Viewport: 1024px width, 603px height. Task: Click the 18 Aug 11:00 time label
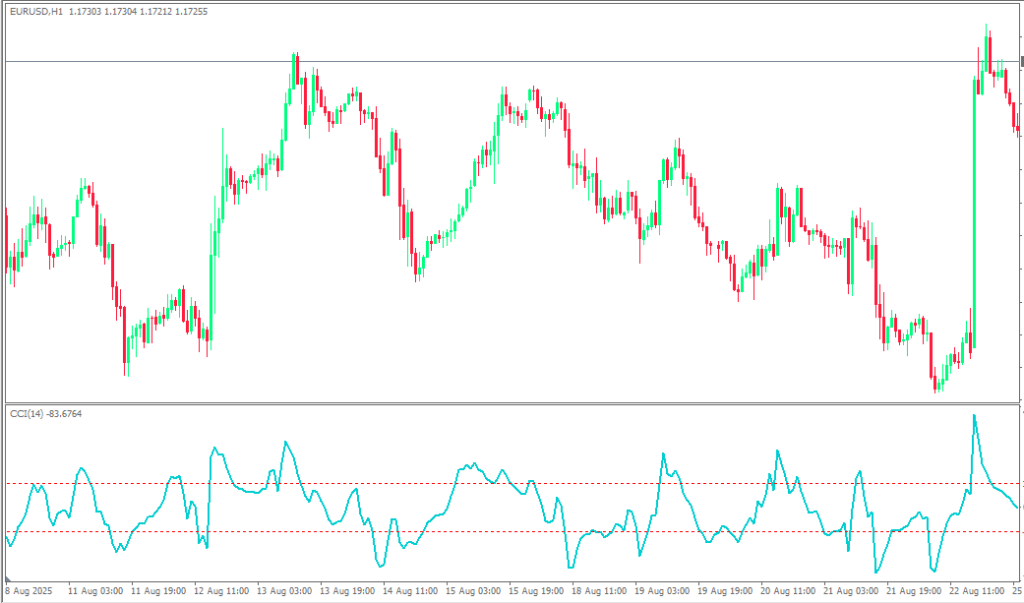(600, 591)
